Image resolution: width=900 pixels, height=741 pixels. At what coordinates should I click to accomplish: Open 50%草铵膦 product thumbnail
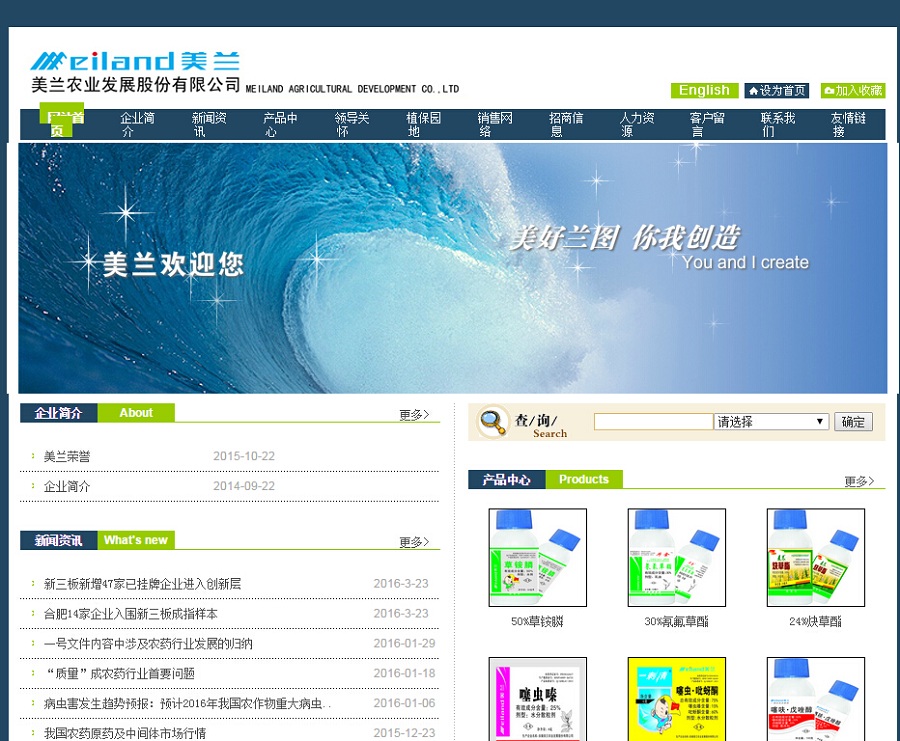(x=538, y=557)
